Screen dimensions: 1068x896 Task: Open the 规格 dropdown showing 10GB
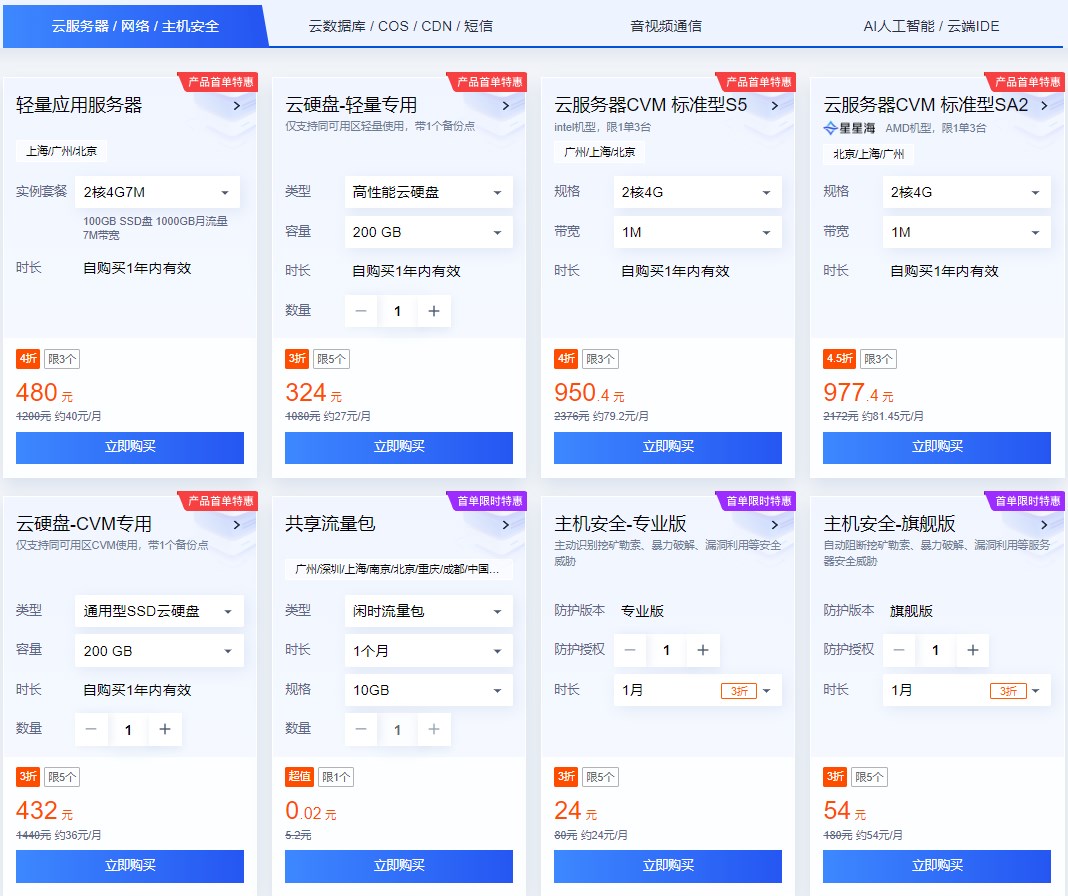click(x=428, y=690)
